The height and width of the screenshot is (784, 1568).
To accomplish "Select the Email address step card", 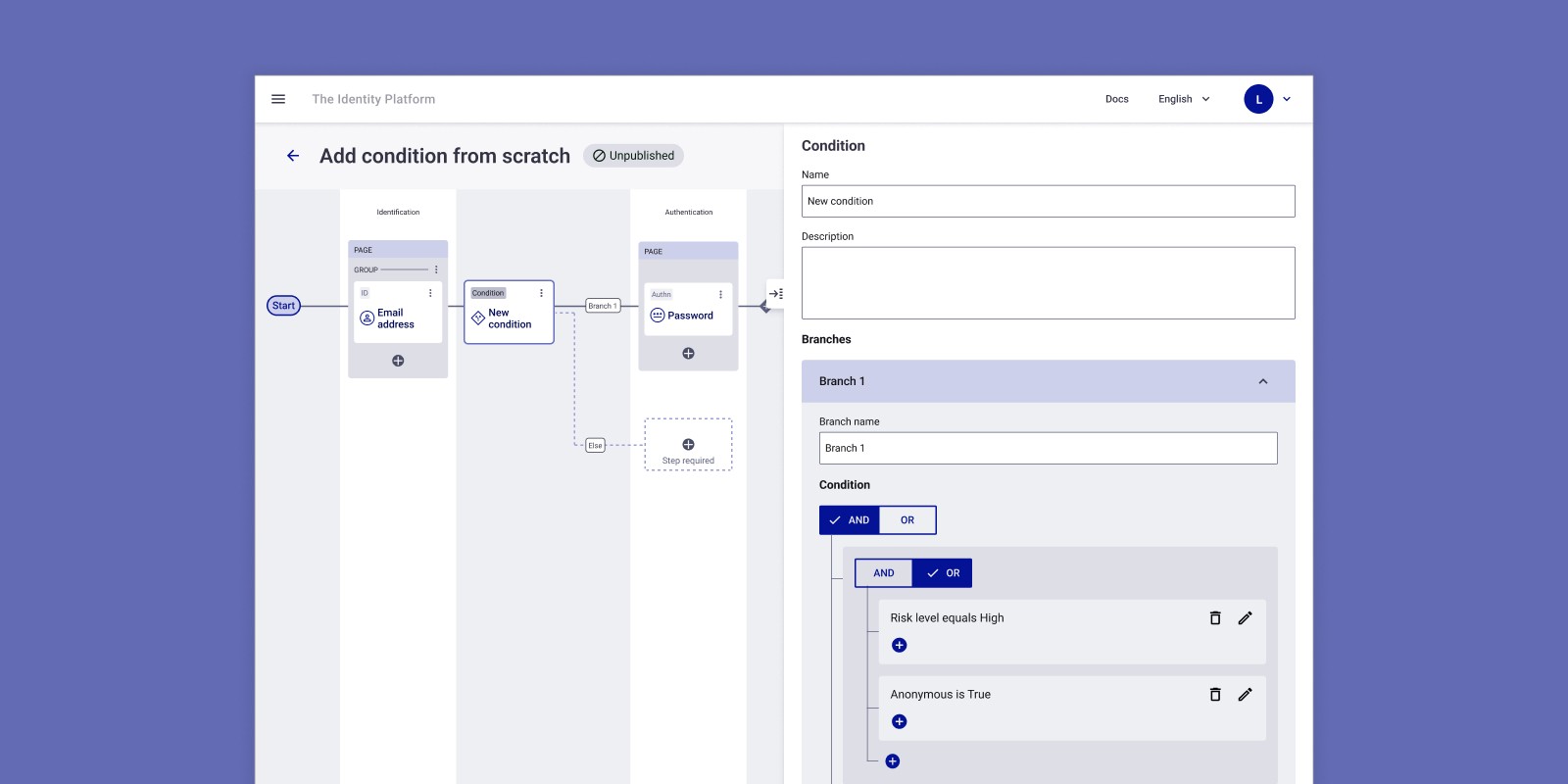I will tap(398, 312).
